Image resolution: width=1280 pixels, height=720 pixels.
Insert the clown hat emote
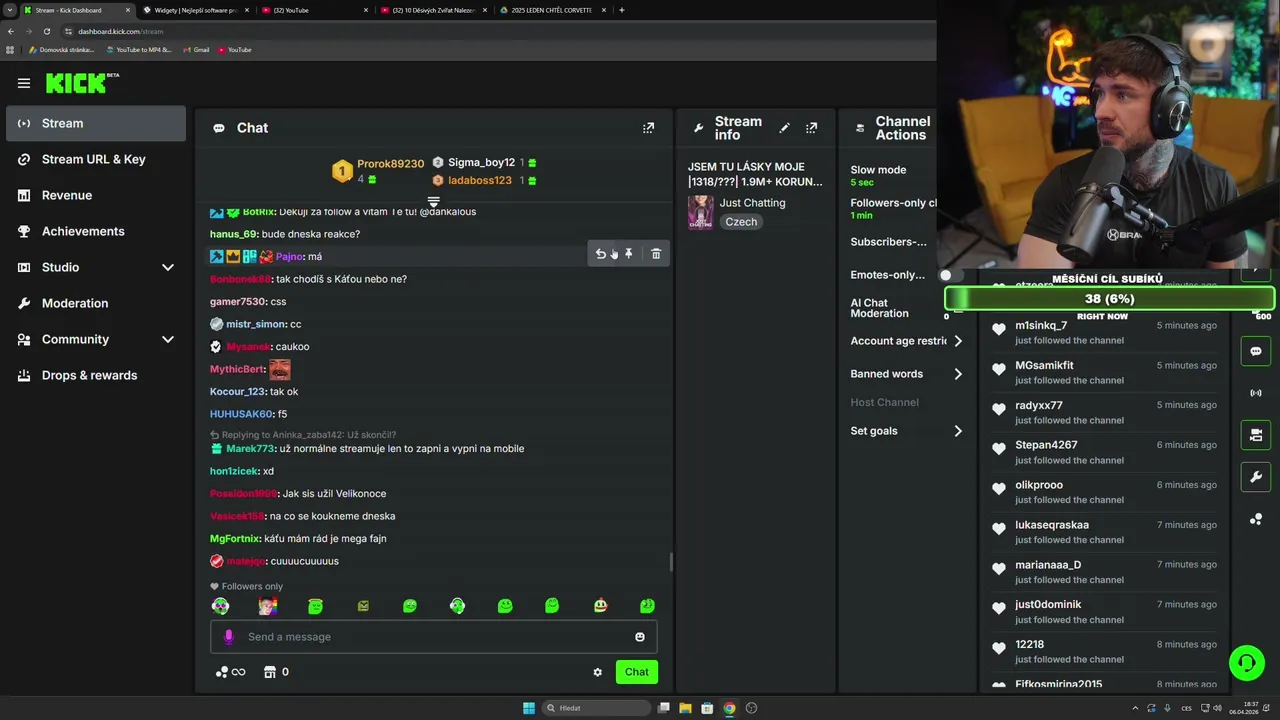600,606
